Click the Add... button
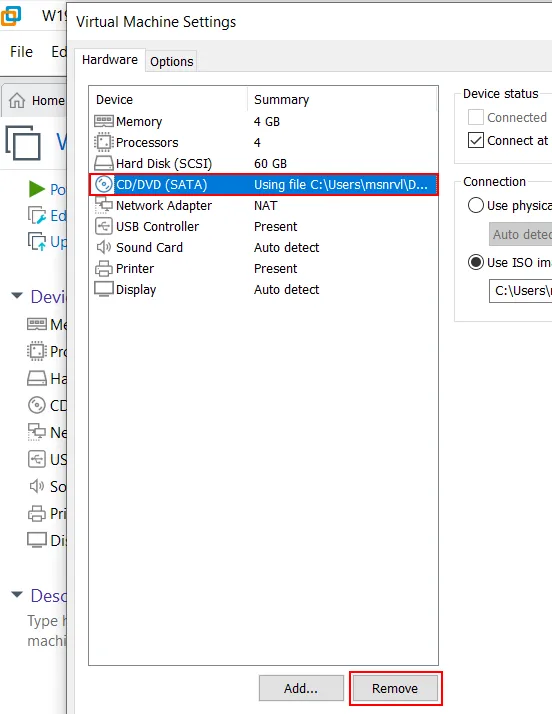The image size is (552, 714). pyautogui.click(x=301, y=688)
